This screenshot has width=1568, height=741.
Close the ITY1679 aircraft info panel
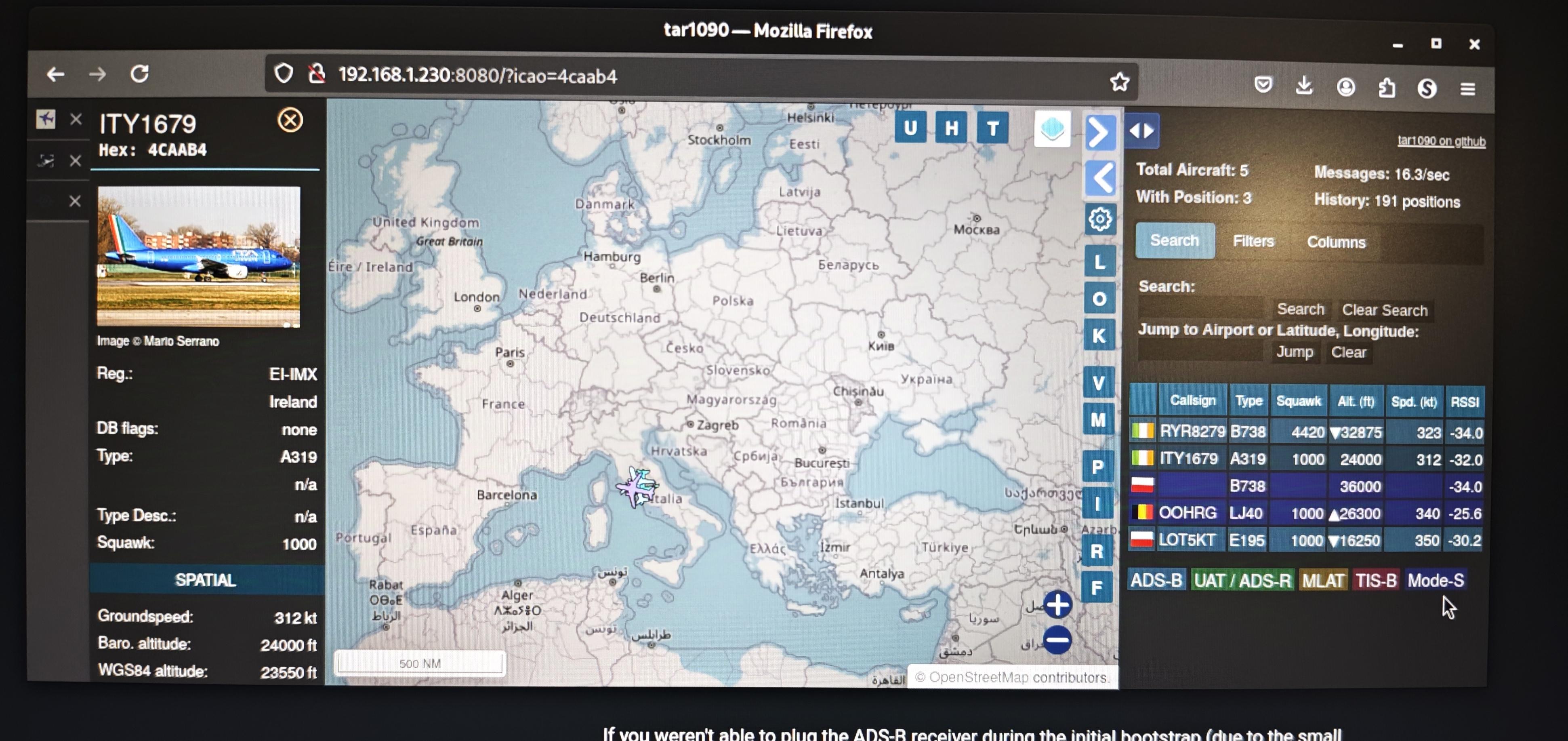[x=290, y=120]
